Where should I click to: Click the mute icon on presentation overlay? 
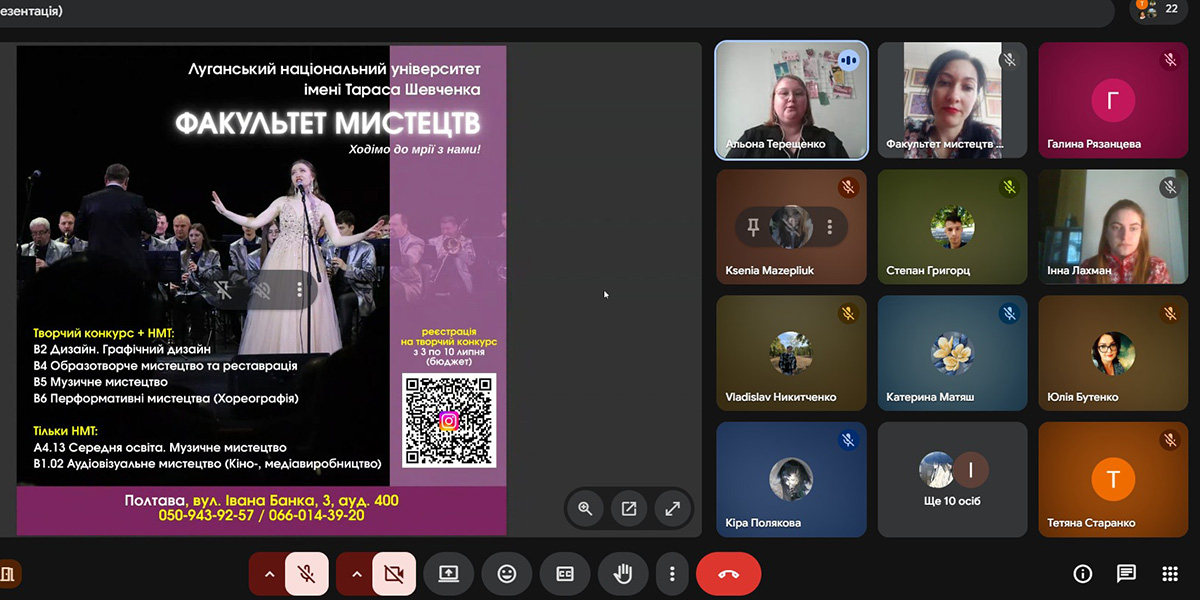(x=262, y=290)
